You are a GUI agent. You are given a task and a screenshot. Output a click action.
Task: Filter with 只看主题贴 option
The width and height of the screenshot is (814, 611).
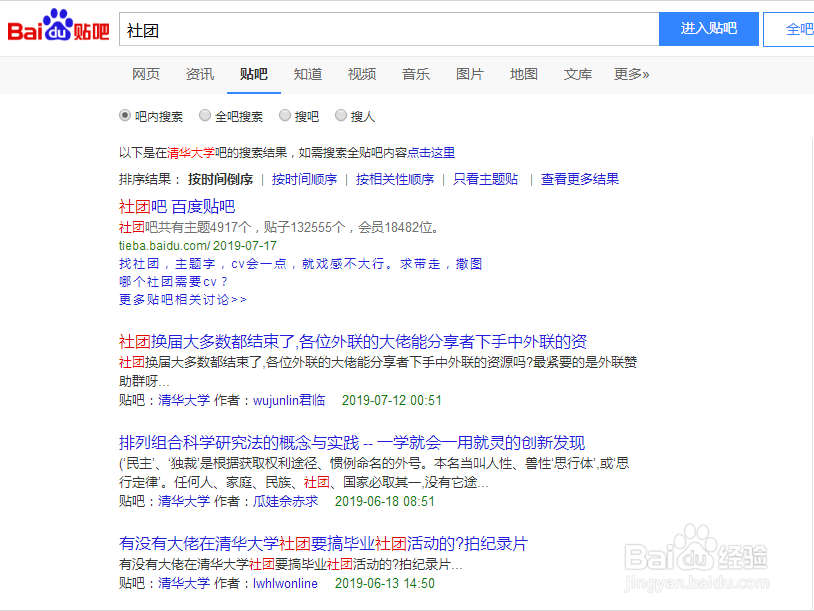(x=487, y=179)
